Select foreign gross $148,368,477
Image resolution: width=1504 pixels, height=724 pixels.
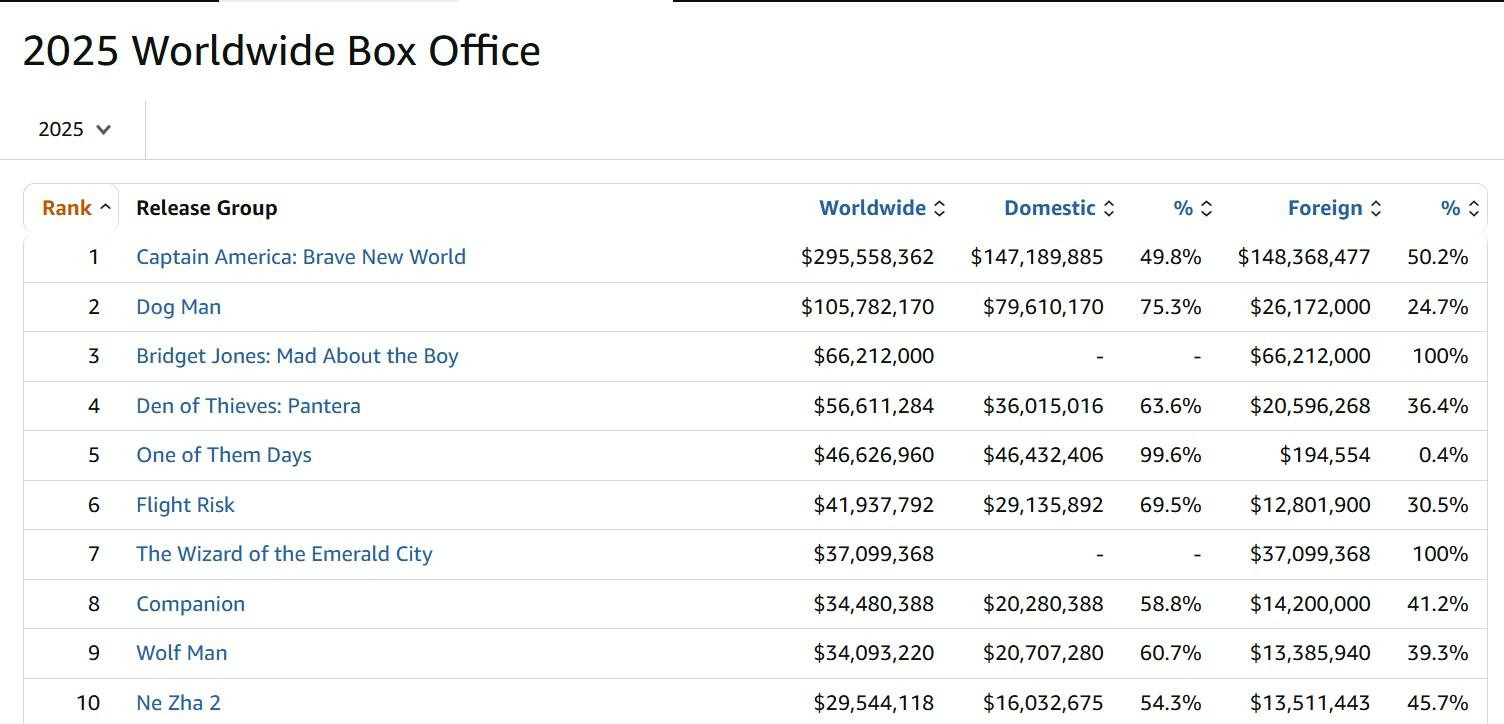click(x=1304, y=257)
